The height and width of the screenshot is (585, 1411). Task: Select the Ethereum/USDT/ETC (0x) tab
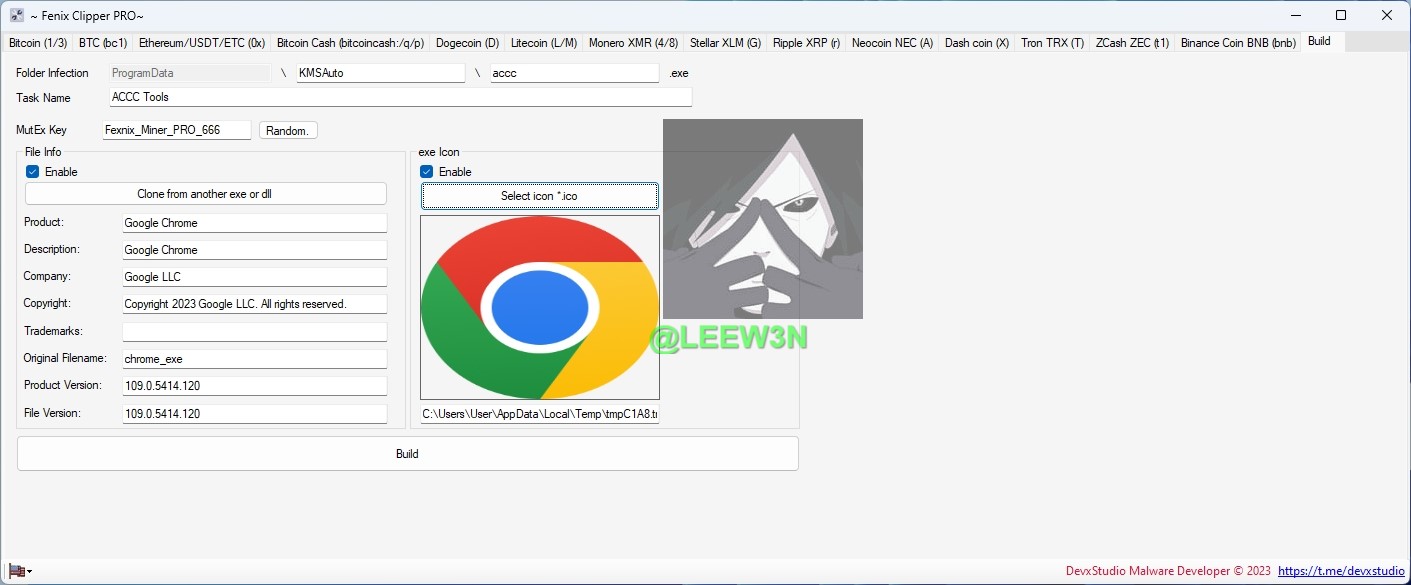tap(202, 43)
